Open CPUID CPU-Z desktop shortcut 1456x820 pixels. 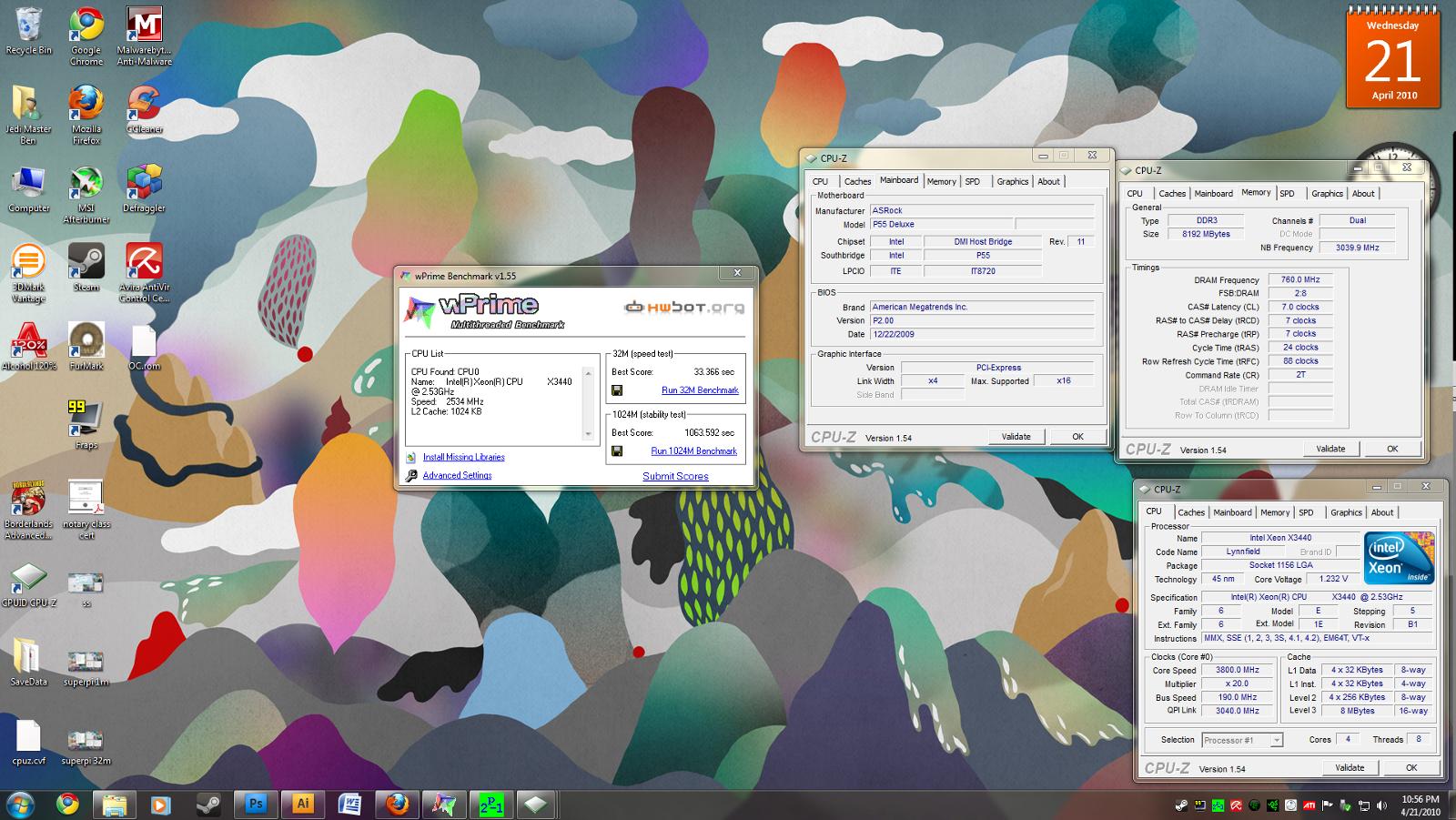point(29,584)
